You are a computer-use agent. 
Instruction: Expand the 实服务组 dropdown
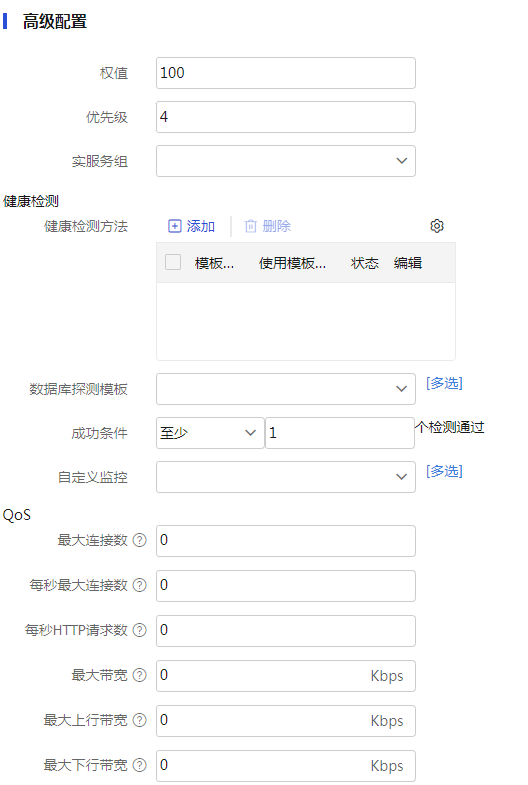coord(286,161)
